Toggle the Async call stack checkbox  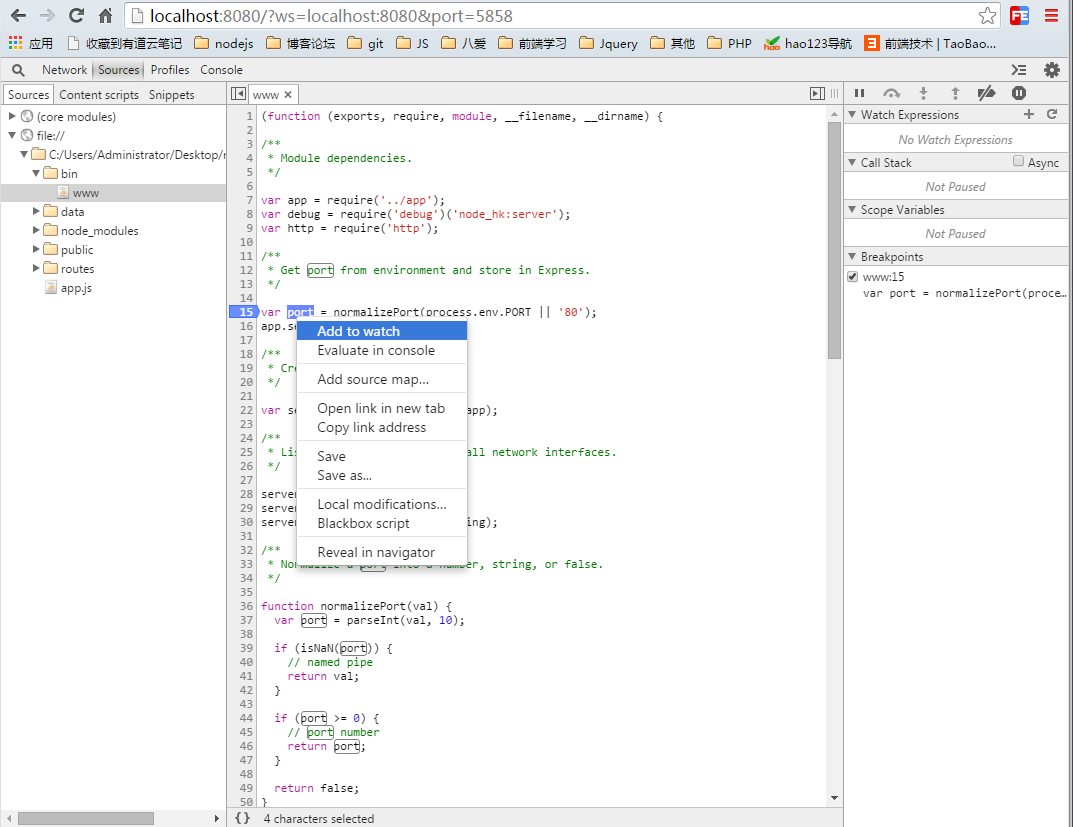pos(1018,162)
